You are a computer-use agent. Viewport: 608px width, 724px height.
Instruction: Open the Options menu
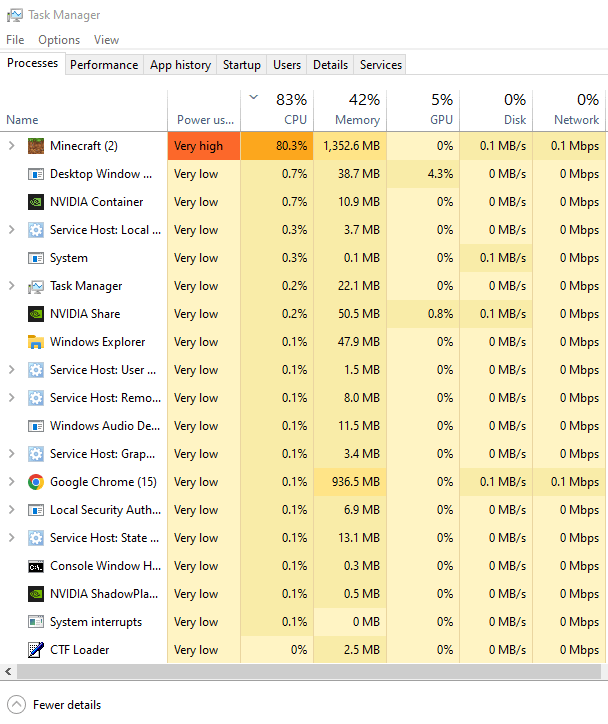[x=59, y=40]
